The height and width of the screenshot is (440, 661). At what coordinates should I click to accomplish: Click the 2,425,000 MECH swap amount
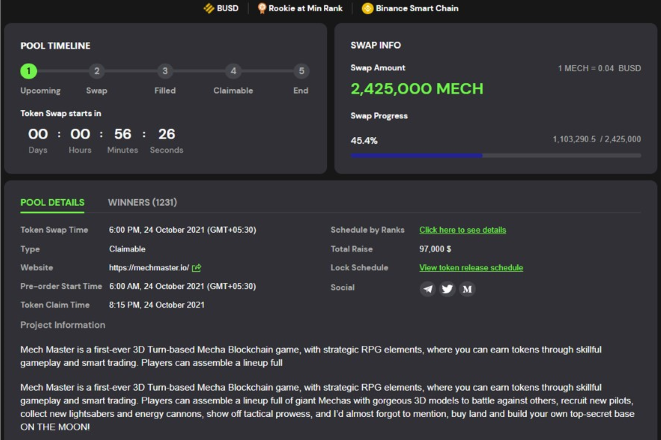(417, 89)
